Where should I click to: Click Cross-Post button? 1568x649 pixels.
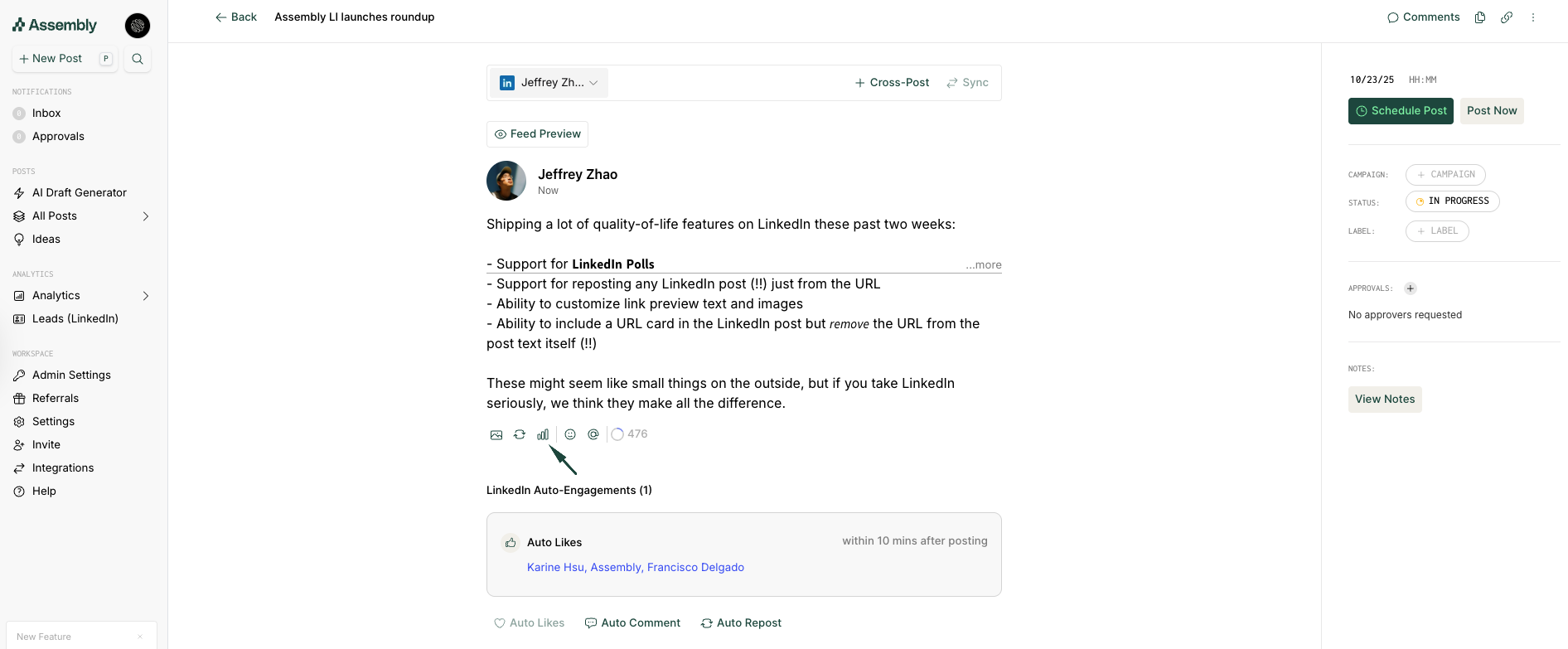pyautogui.click(x=892, y=83)
